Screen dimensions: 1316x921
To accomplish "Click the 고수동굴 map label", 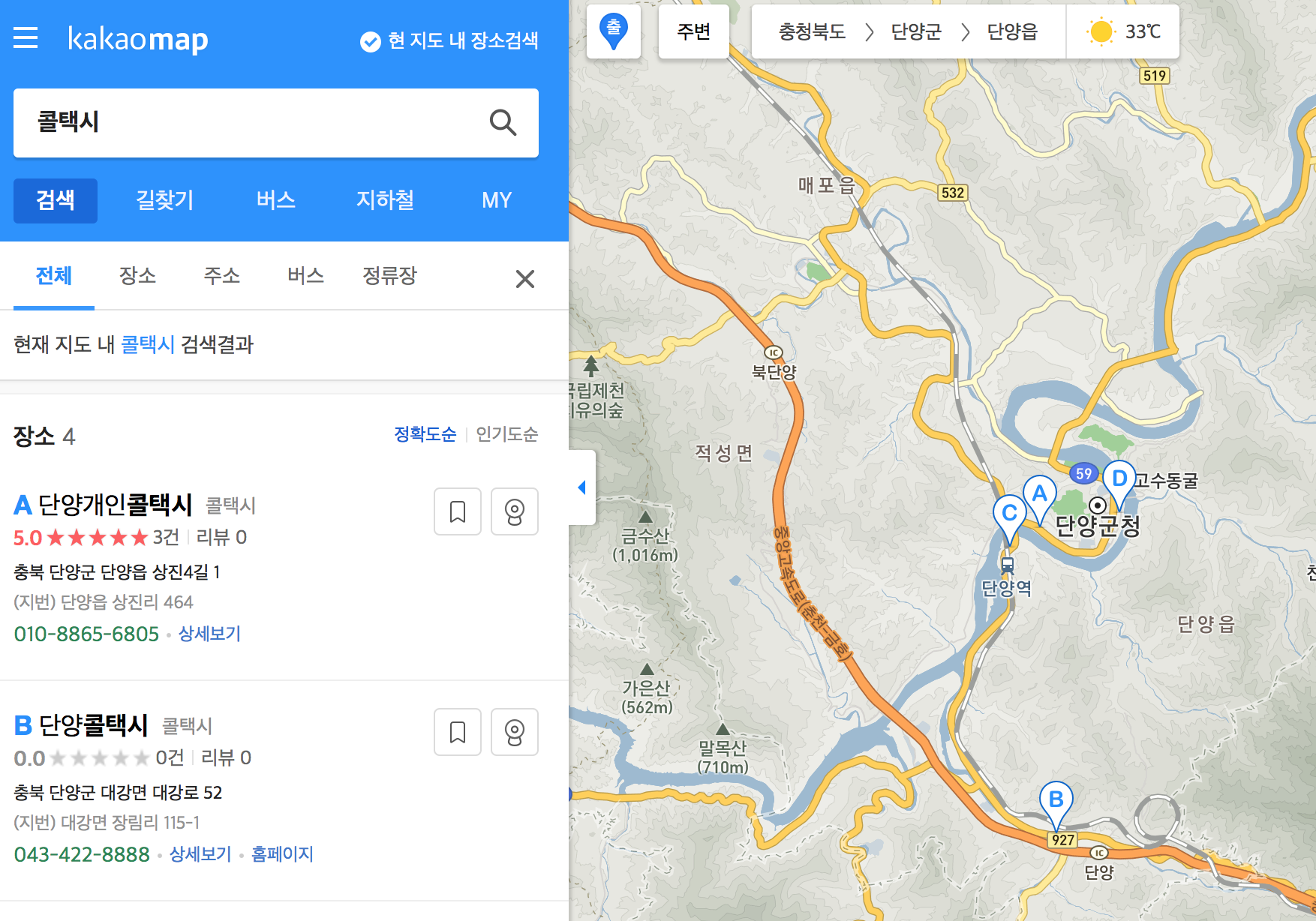I will [x=1166, y=480].
